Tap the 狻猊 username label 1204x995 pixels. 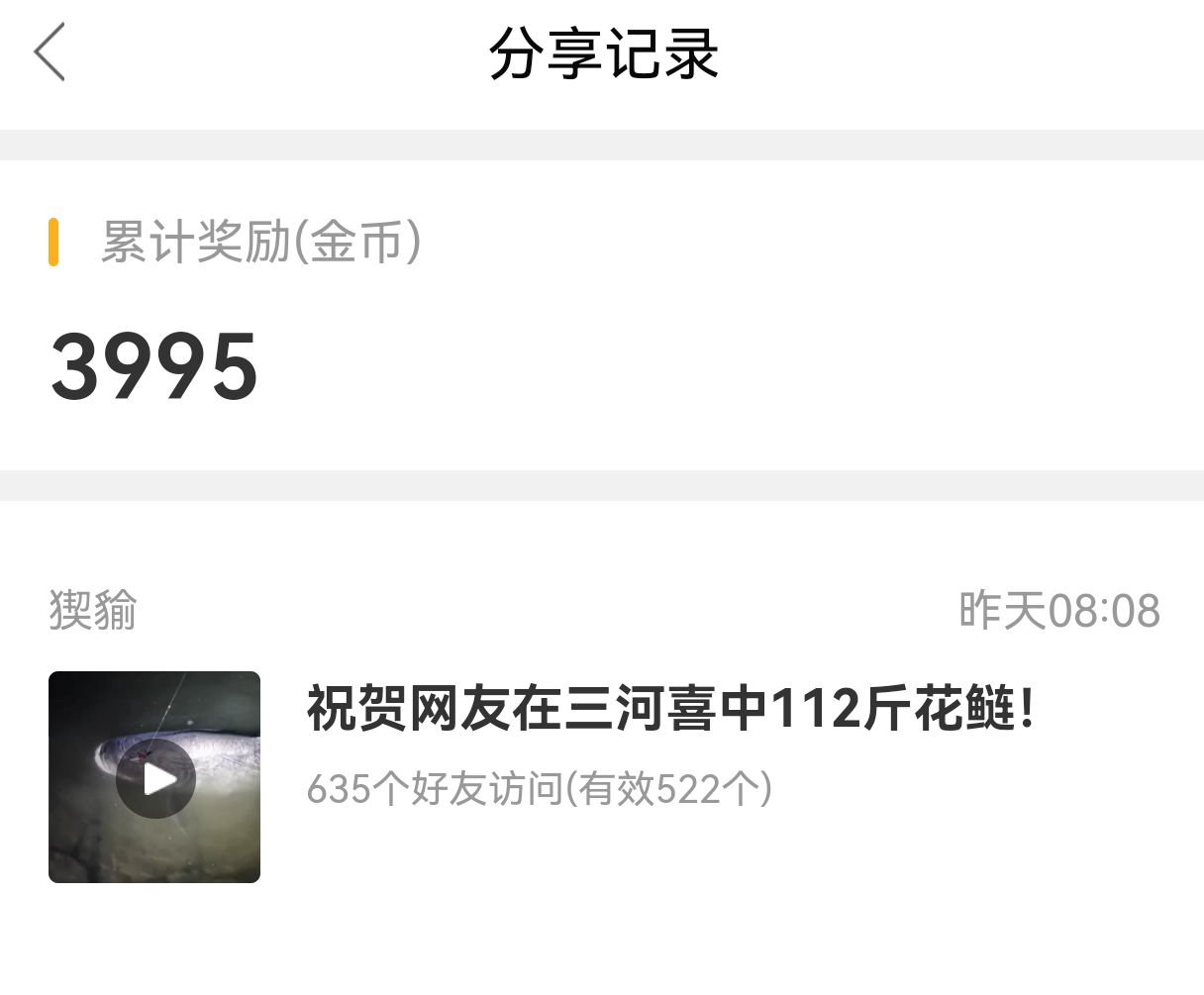point(93,610)
